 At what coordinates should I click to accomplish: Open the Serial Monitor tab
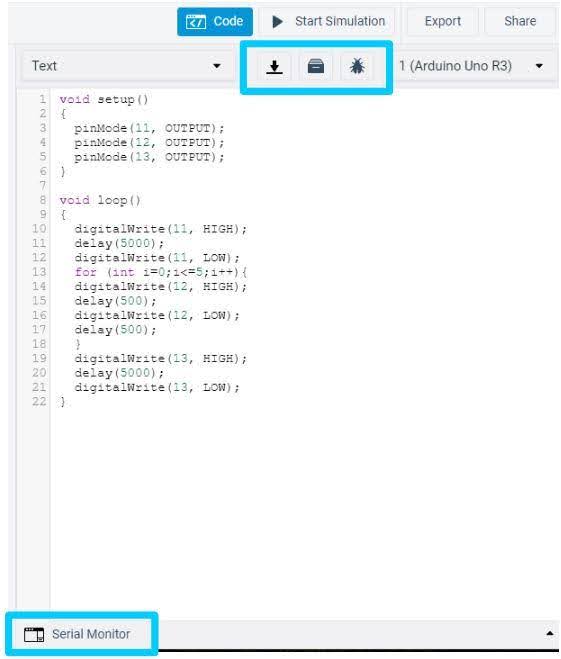tap(82, 634)
